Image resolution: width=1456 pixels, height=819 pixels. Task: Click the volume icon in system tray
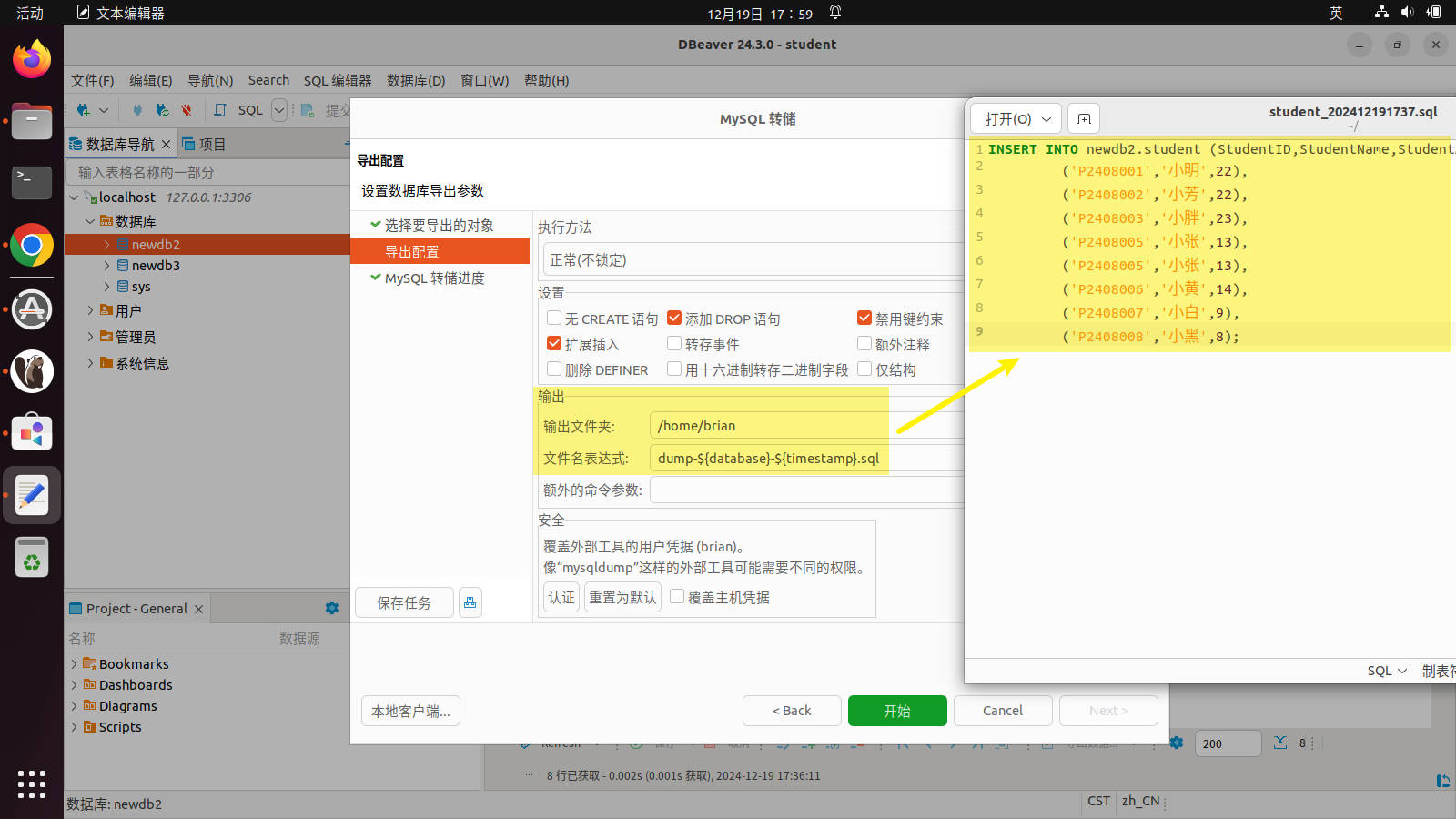pos(1407,13)
